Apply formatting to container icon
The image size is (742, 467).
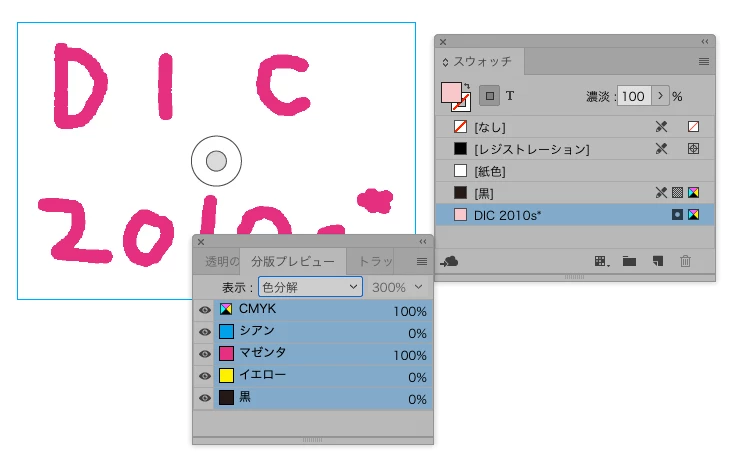[x=490, y=96]
